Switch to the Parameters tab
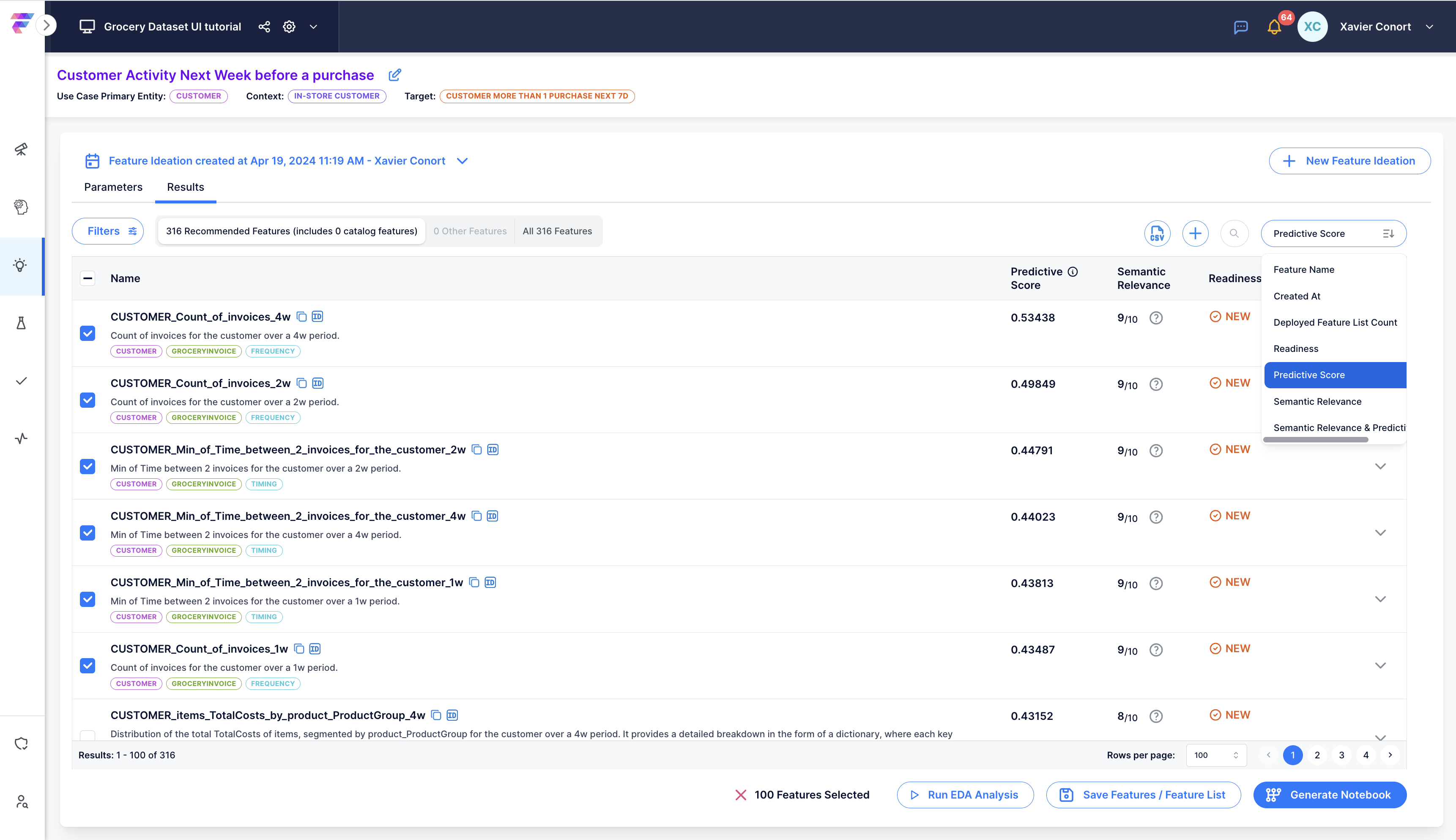 113,187
